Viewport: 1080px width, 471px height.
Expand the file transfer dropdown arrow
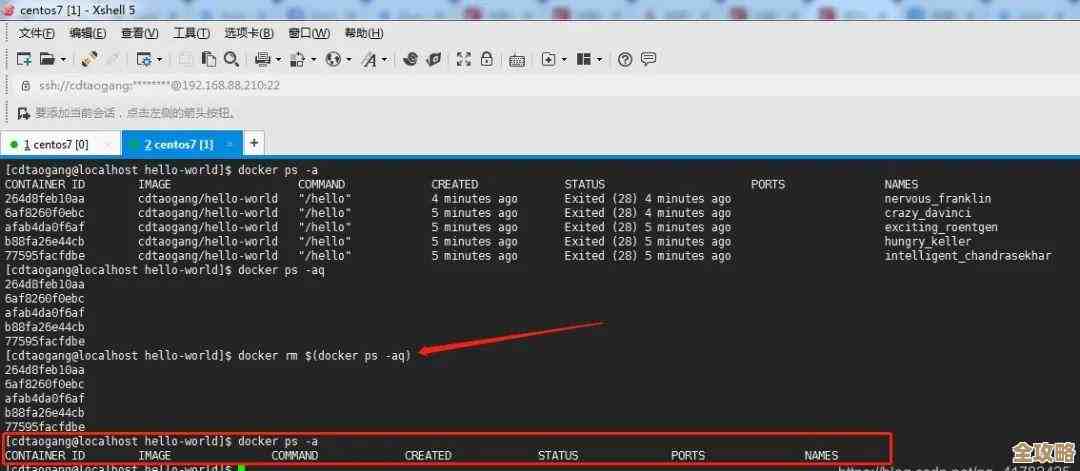[x=313, y=60]
